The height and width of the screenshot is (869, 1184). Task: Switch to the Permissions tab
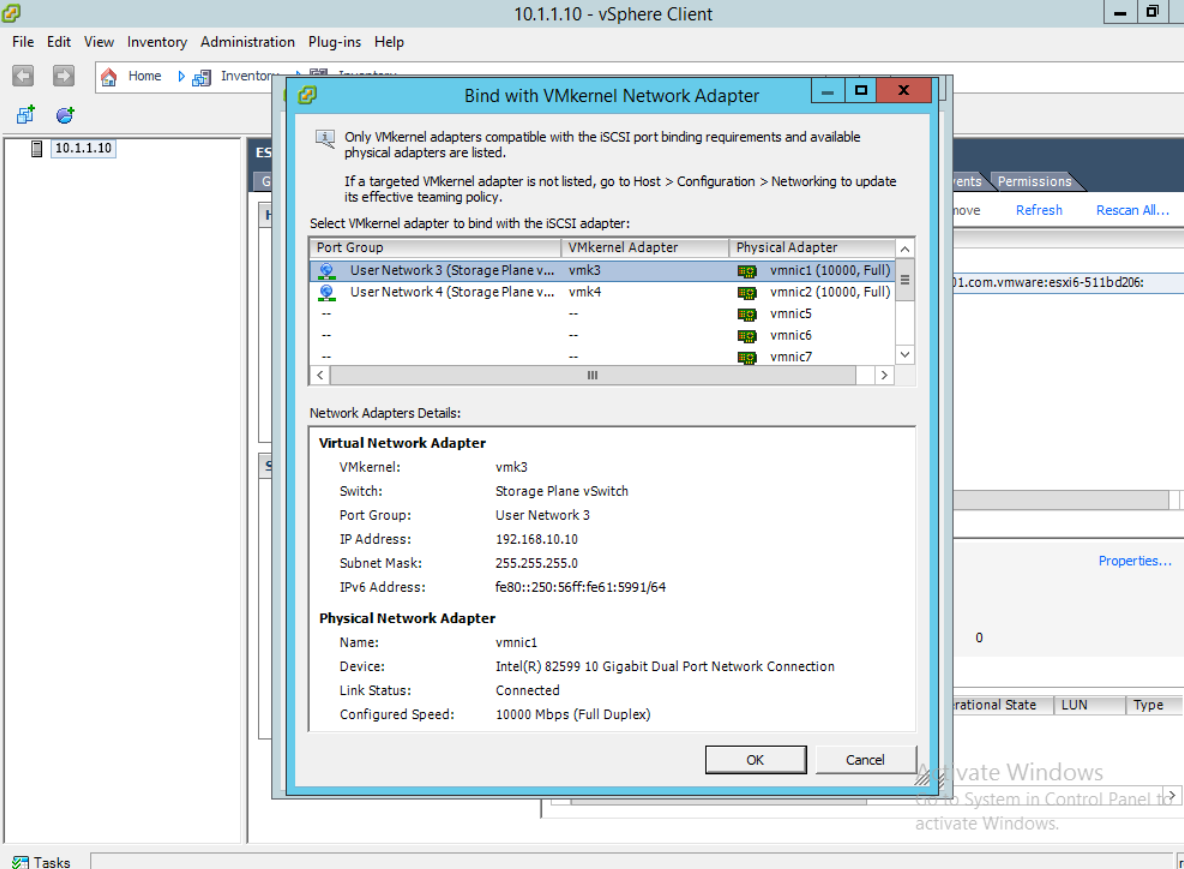[1035, 181]
